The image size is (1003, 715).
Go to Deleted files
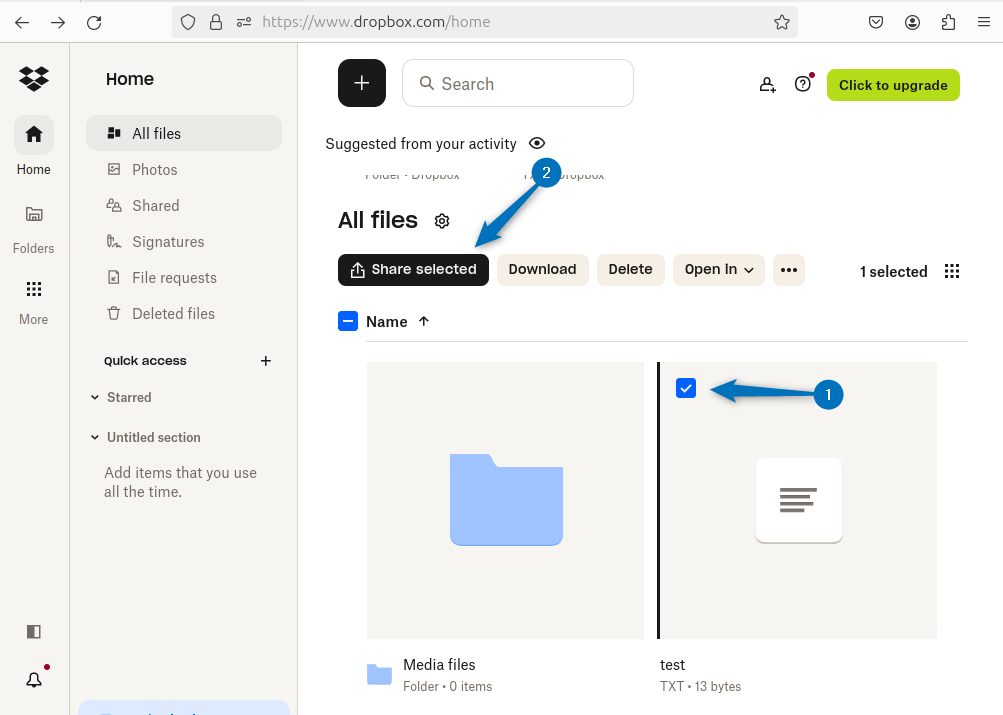(173, 314)
